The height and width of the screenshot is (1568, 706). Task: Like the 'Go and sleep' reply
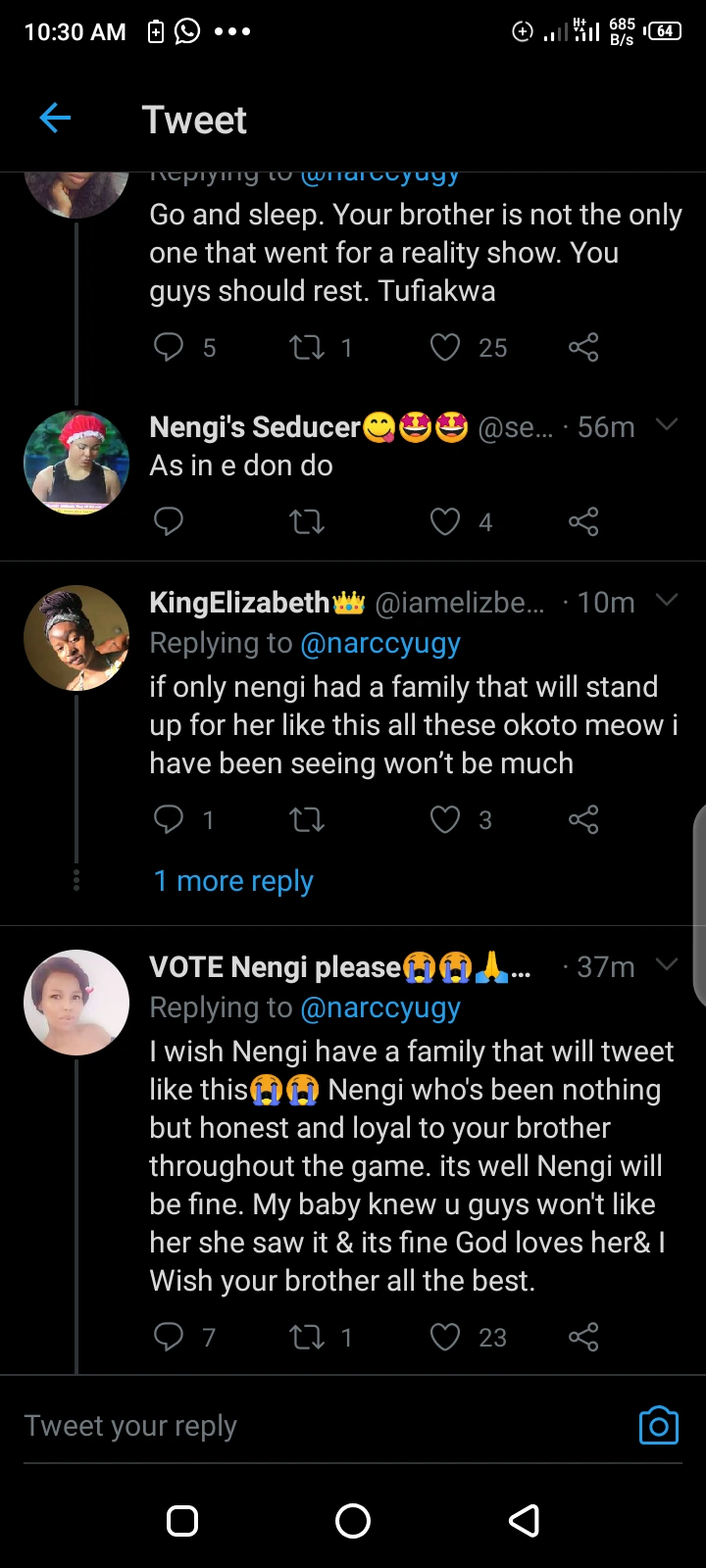click(445, 347)
